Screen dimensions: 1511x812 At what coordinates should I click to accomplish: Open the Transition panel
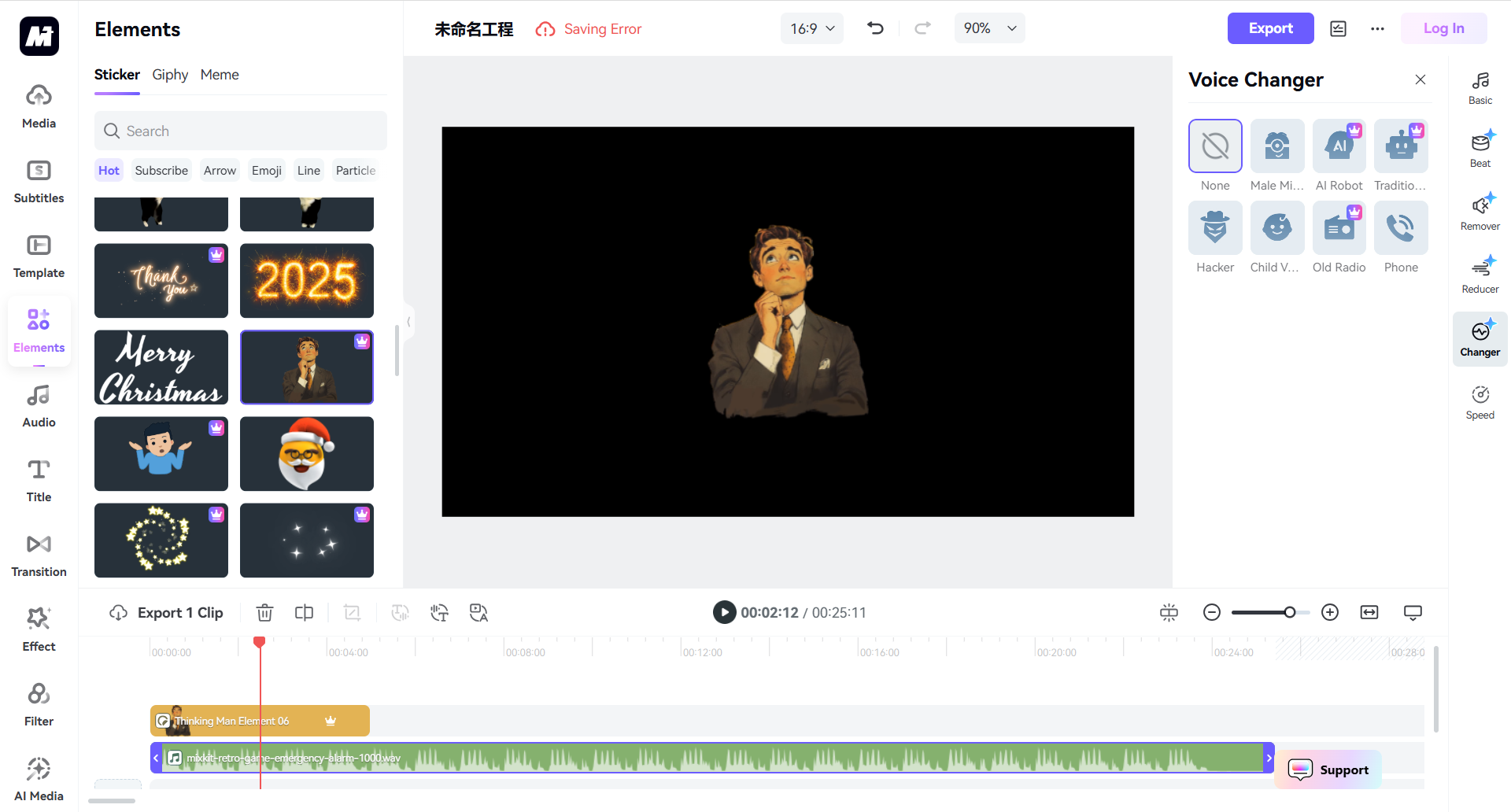click(x=38, y=553)
